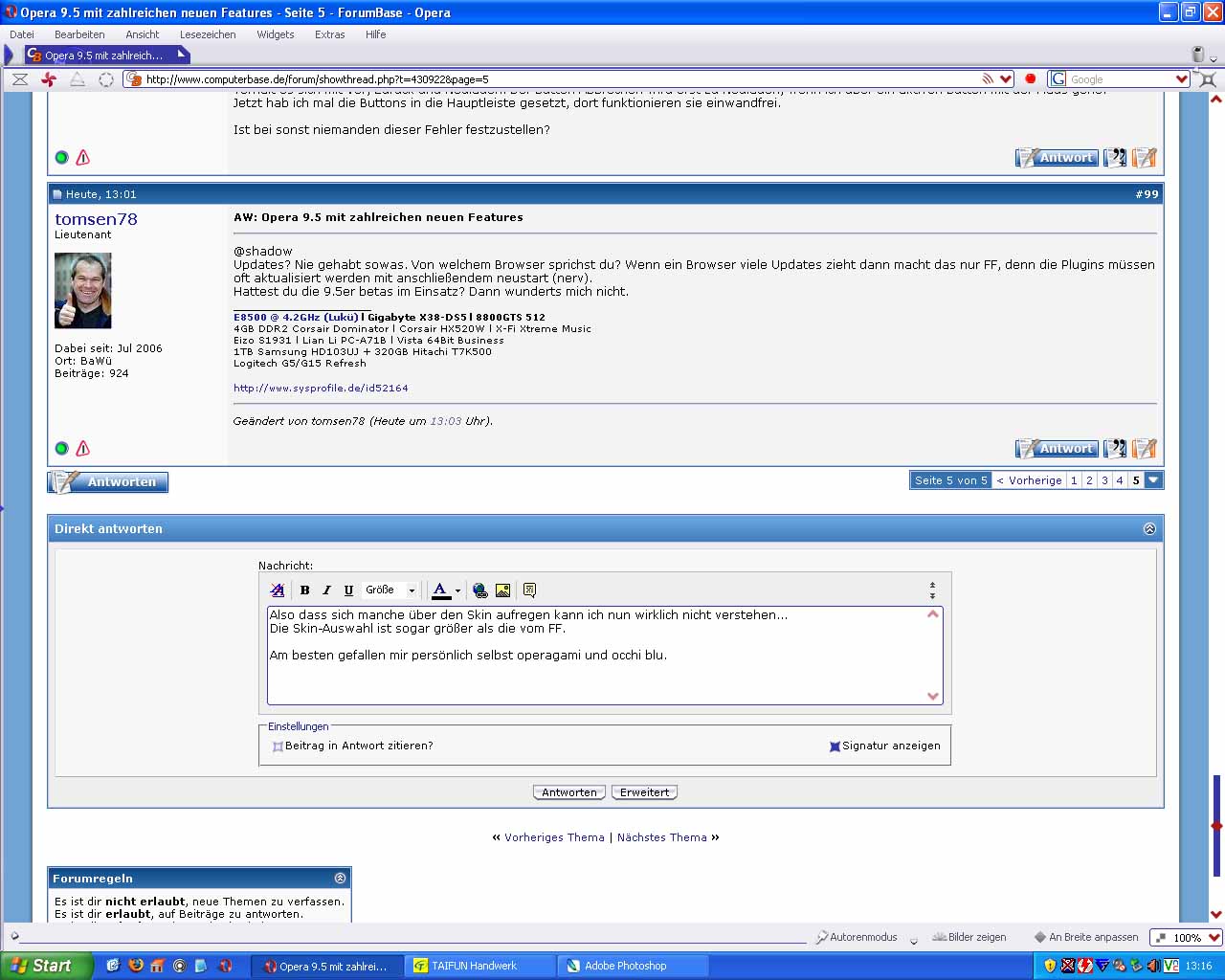
Task: Open the Lesezeichen menu
Action: 208,34
